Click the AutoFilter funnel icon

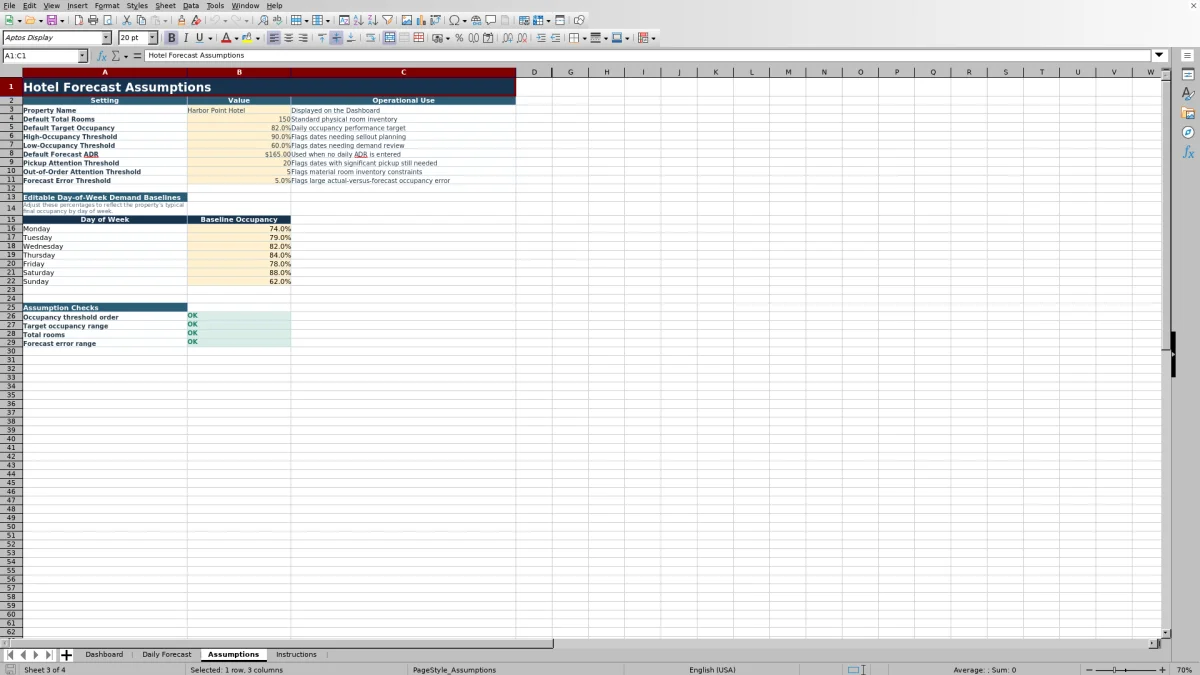coord(387,20)
